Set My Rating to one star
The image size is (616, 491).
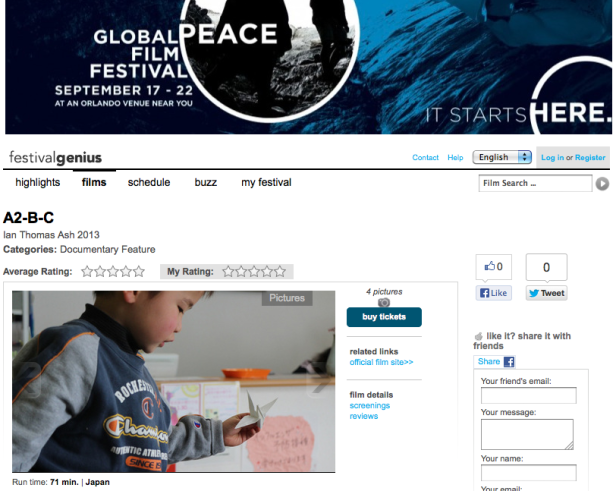pos(228,271)
